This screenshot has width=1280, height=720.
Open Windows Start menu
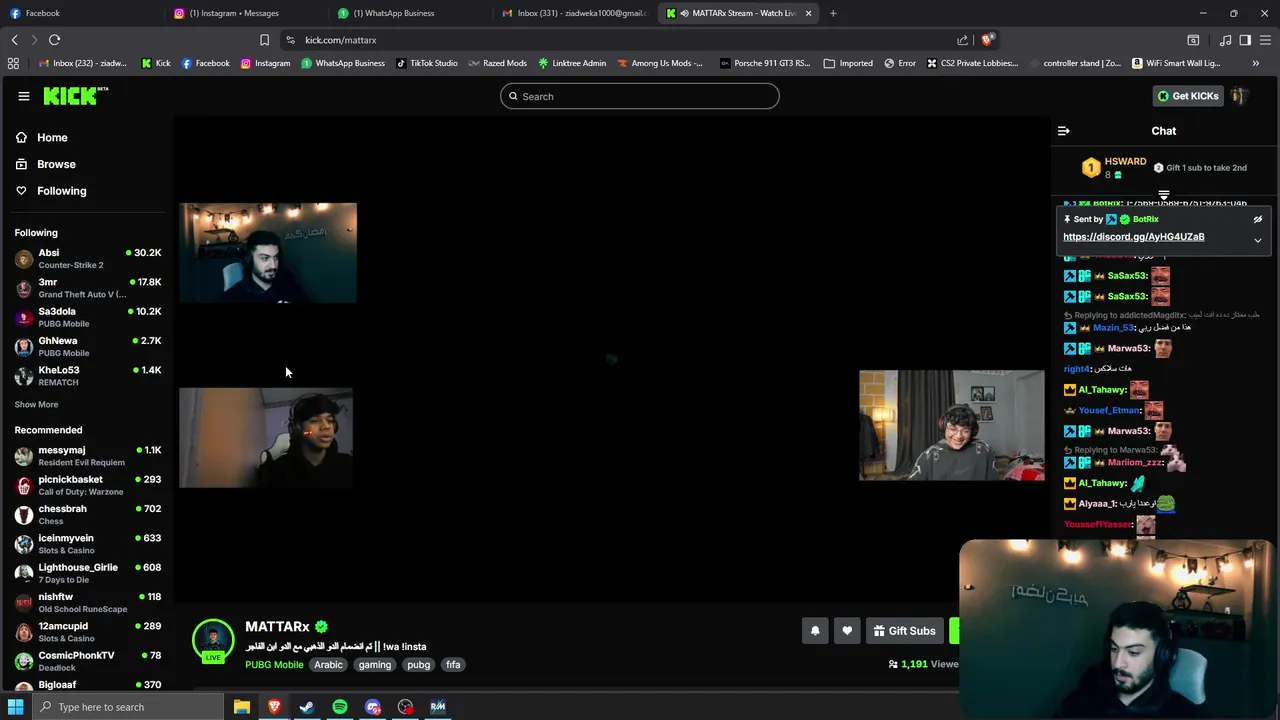tap(15, 707)
